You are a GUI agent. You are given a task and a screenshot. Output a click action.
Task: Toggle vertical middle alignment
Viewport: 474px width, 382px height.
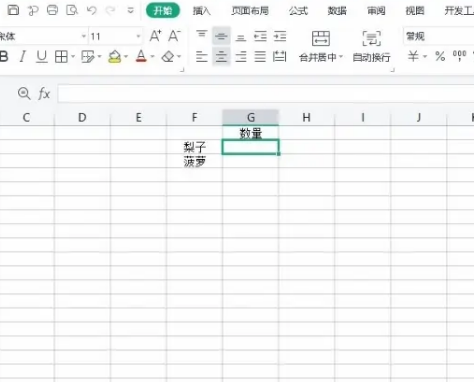coord(221,36)
